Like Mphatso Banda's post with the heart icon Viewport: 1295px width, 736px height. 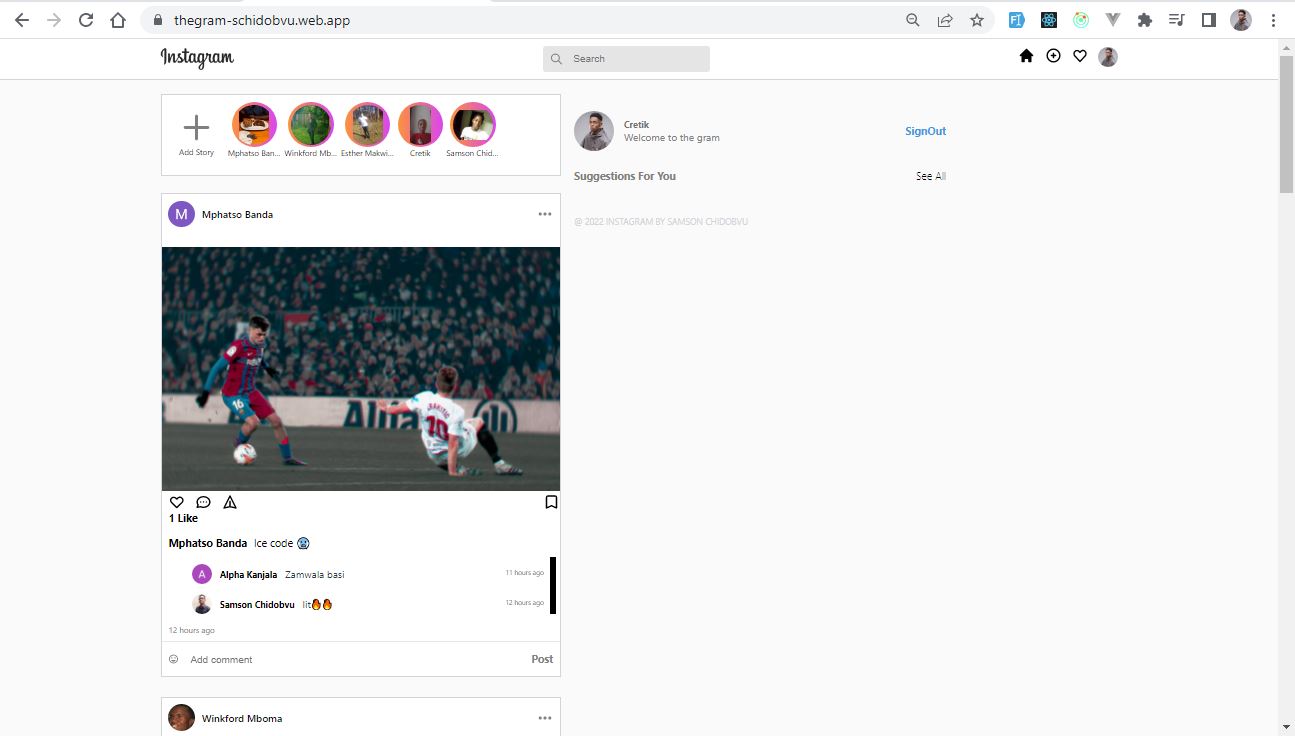(x=177, y=502)
